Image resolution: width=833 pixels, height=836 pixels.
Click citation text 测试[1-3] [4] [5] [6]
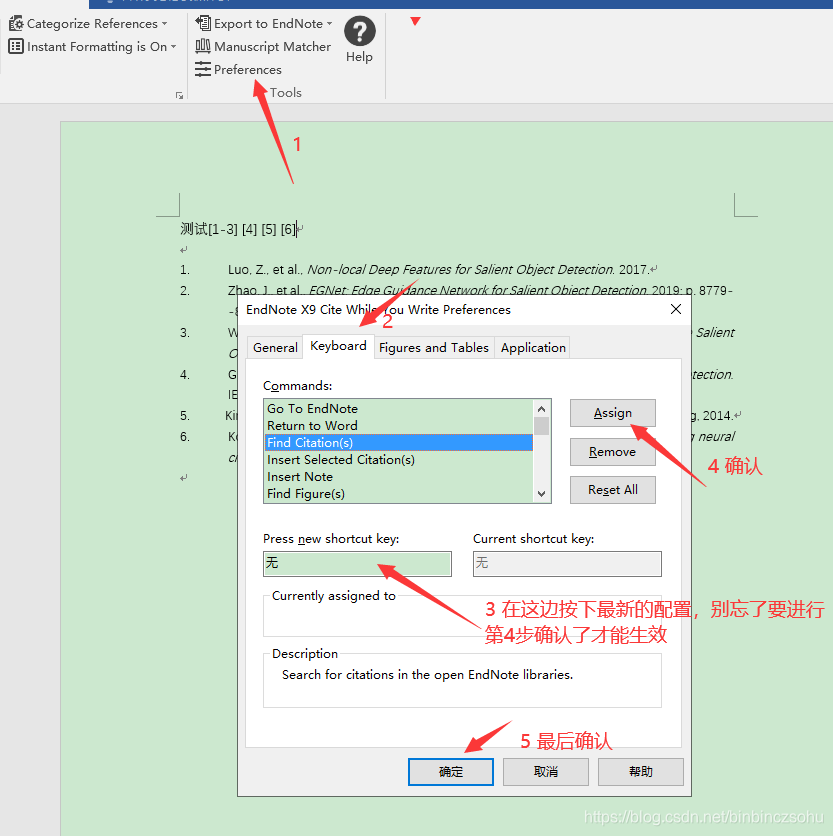(238, 229)
